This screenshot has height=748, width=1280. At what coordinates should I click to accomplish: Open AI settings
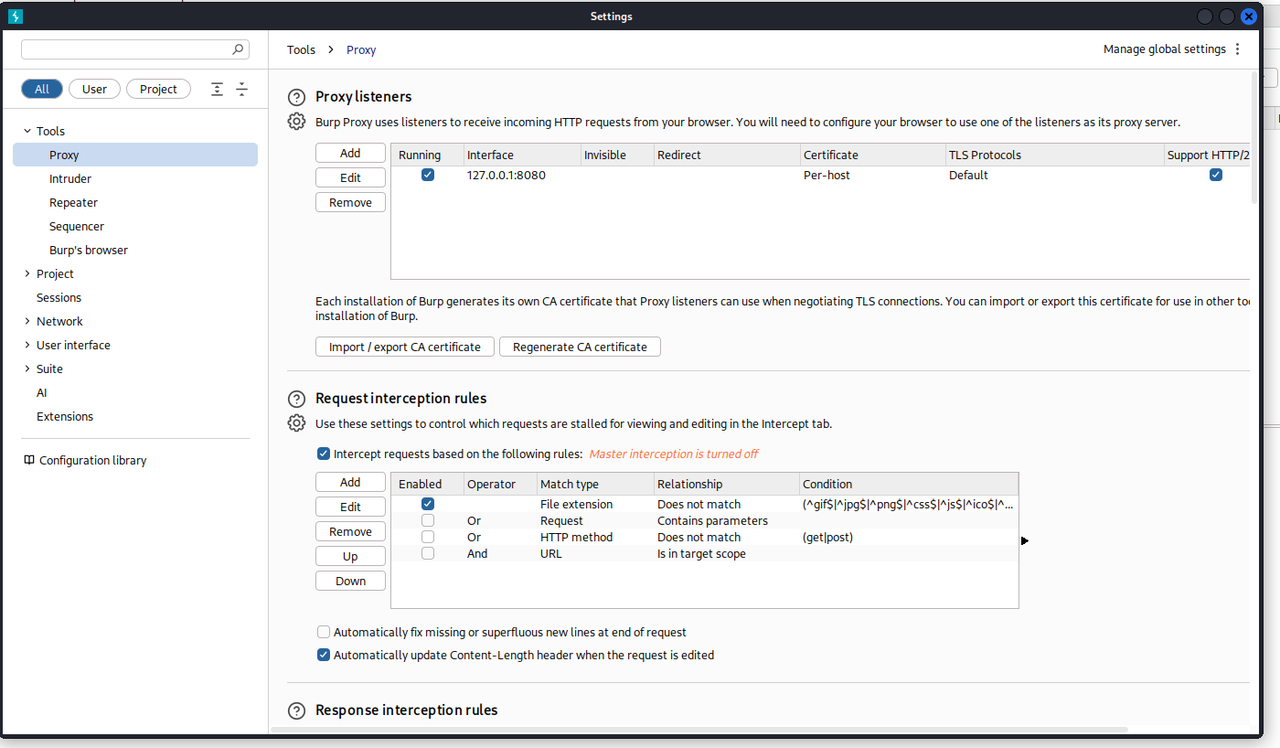pos(42,393)
